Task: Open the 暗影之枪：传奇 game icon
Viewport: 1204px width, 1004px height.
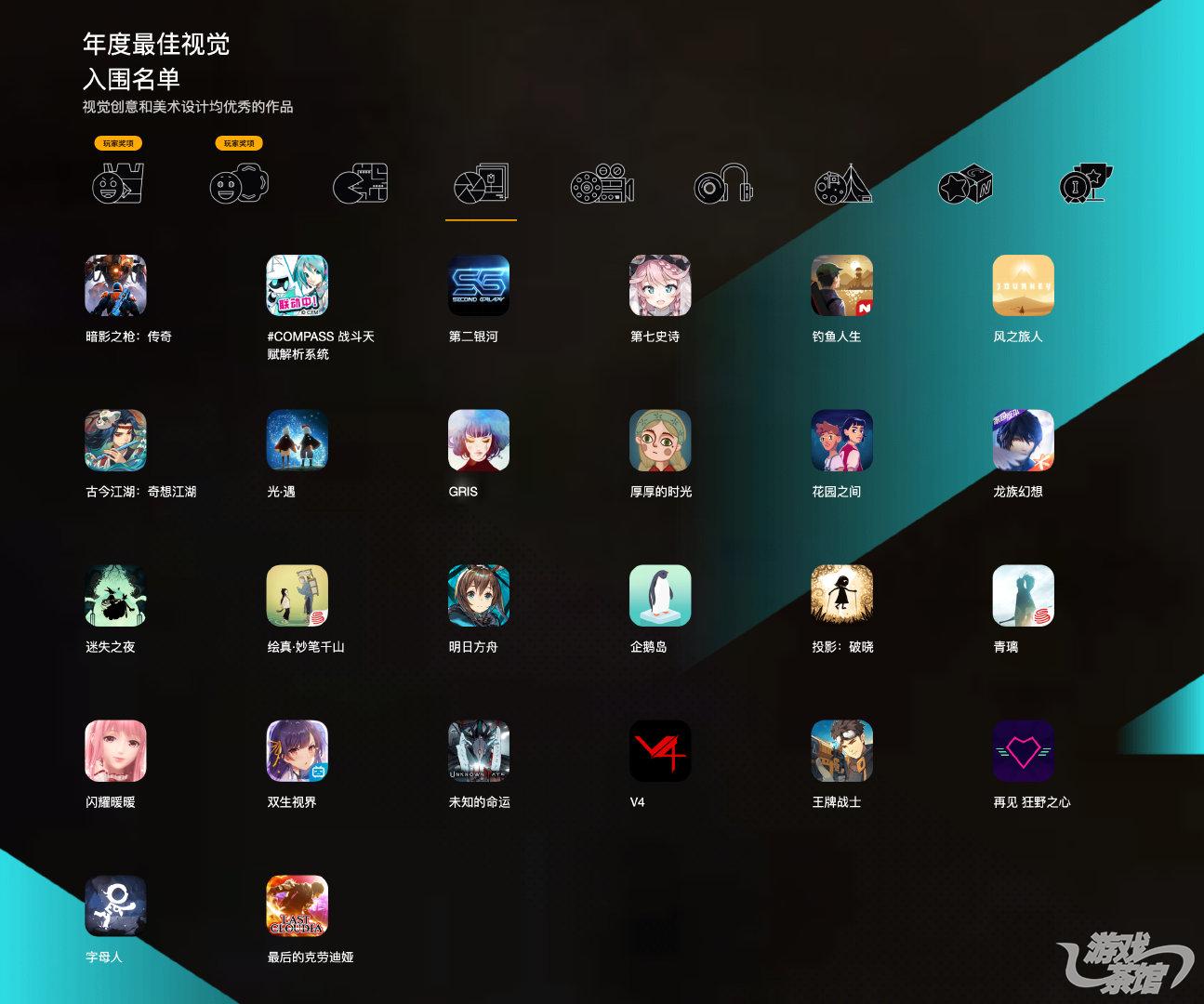Action: coord(115,285)
